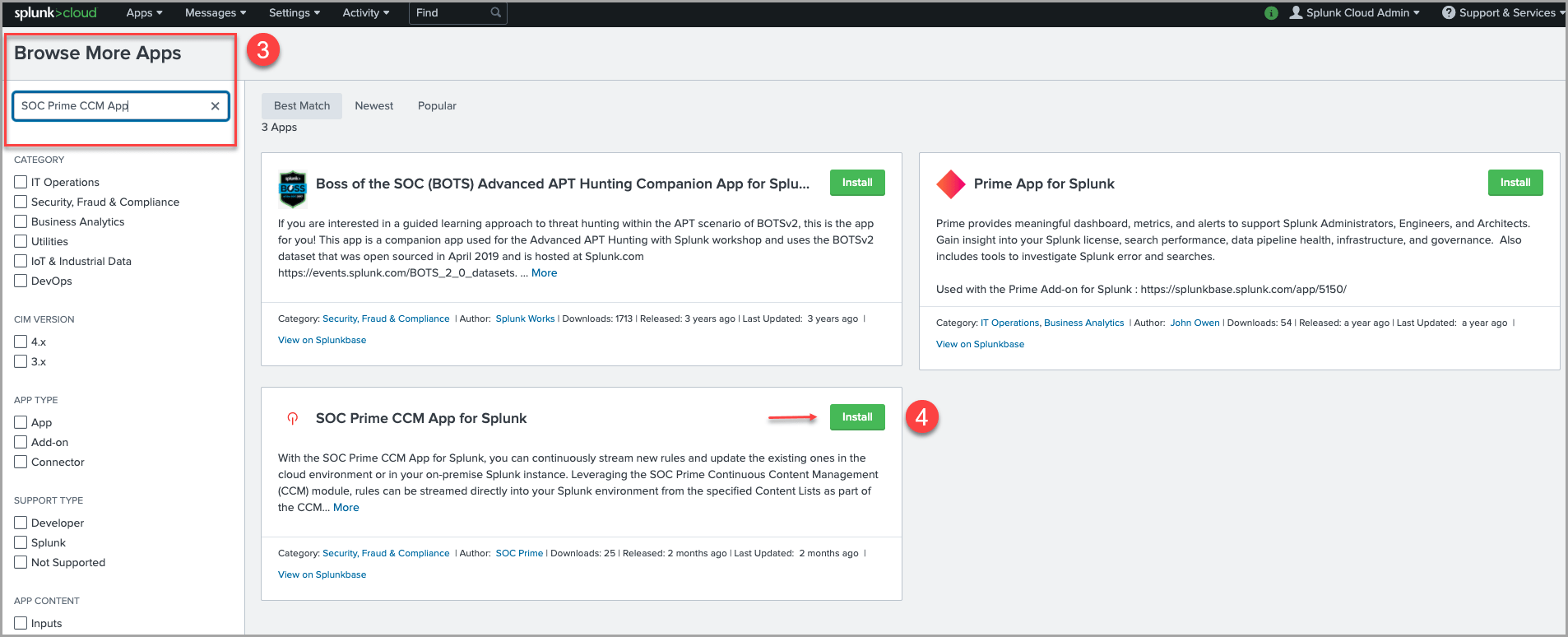Click the Splunk Cloud Admin user icon
The width and height of the screenshot is (1568, 637).
[1296, 13]
